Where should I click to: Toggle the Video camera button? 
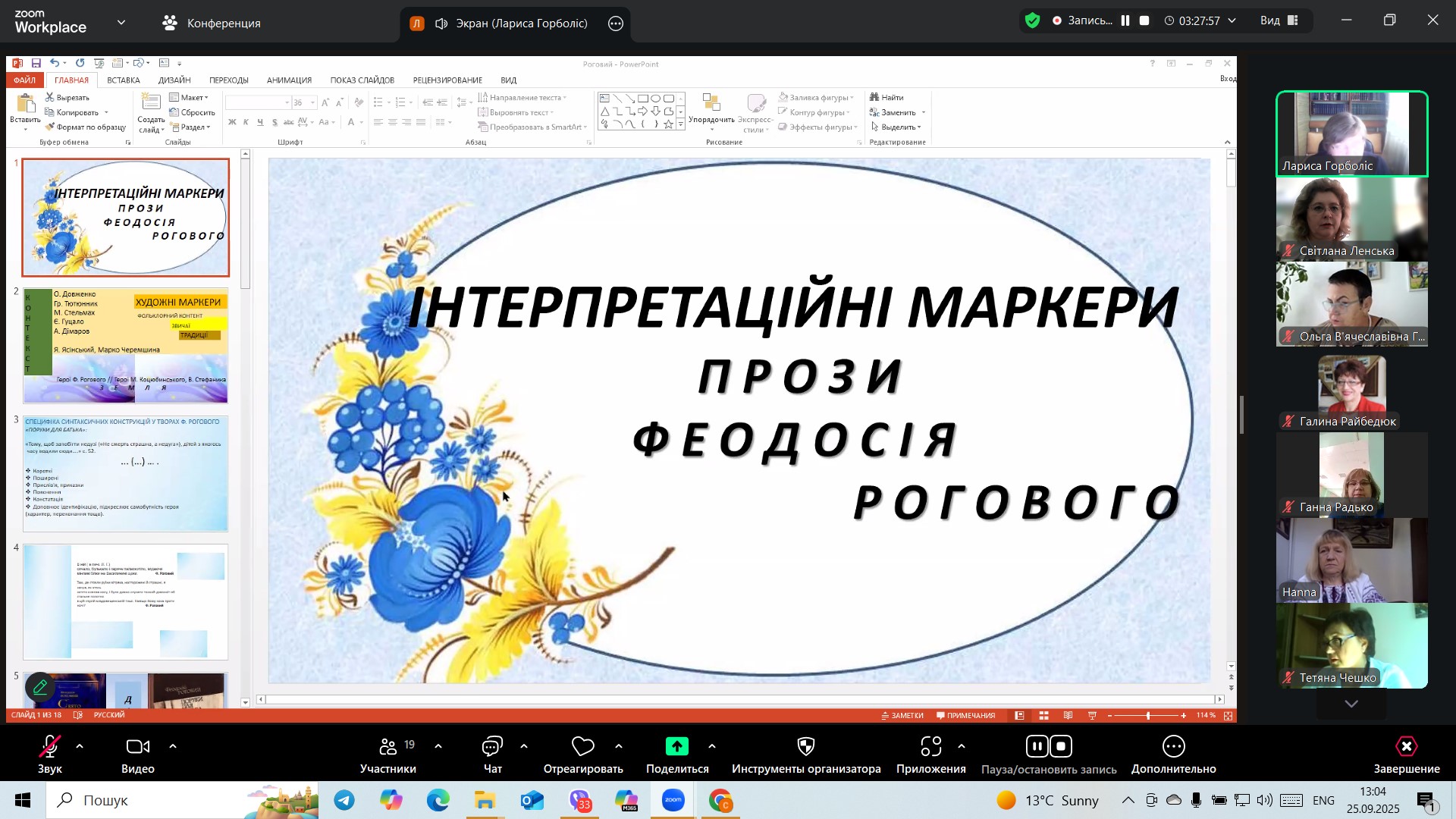[137, 748]
